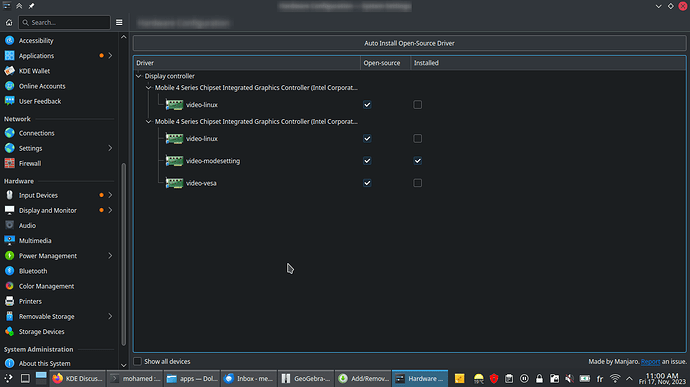This screenshot has height=387, width=690.
Task: Click the Audio speaker icon
Action: click(x=9, y=225)
